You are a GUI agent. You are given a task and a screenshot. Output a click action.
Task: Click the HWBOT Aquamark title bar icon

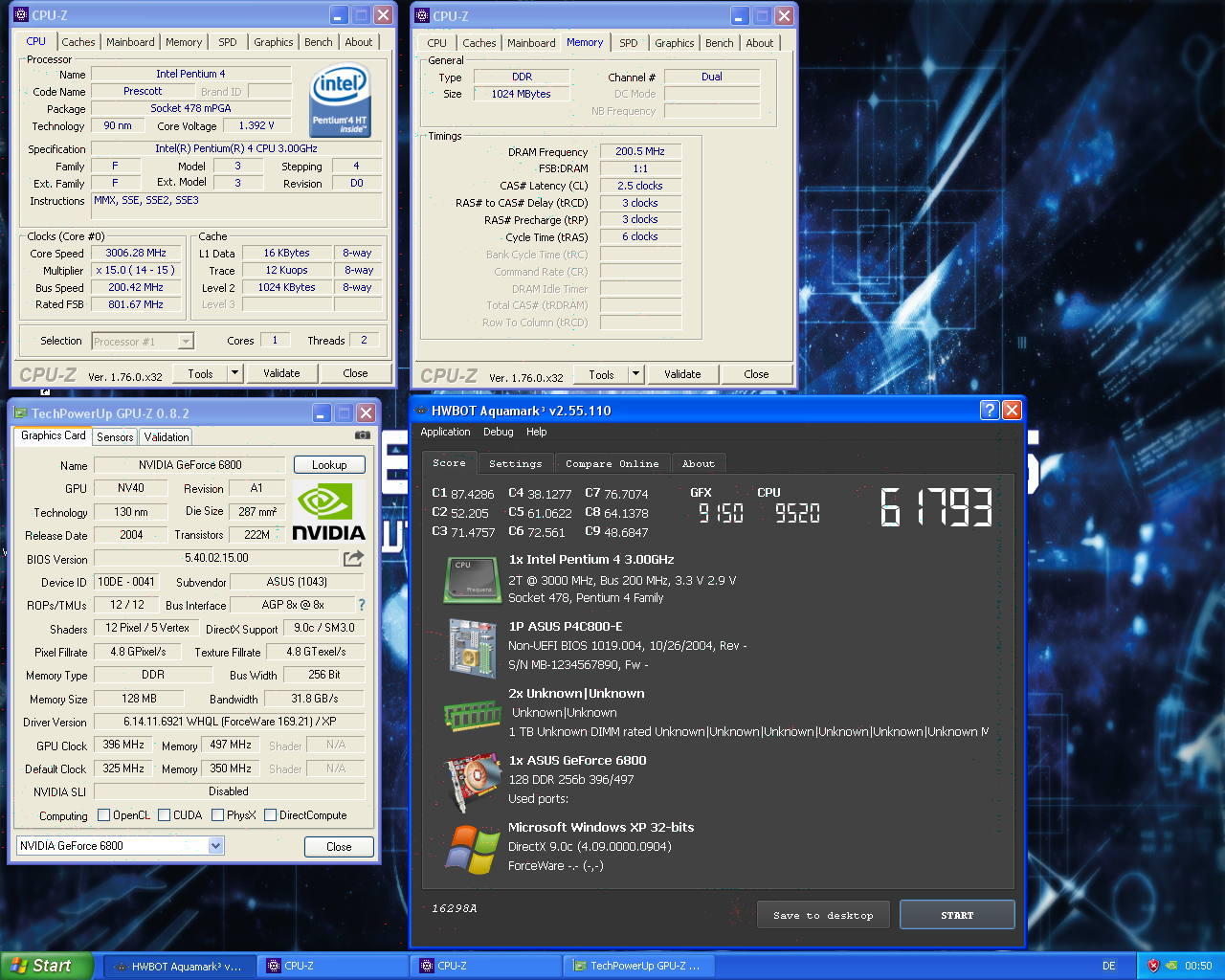[x=421, y=411]
